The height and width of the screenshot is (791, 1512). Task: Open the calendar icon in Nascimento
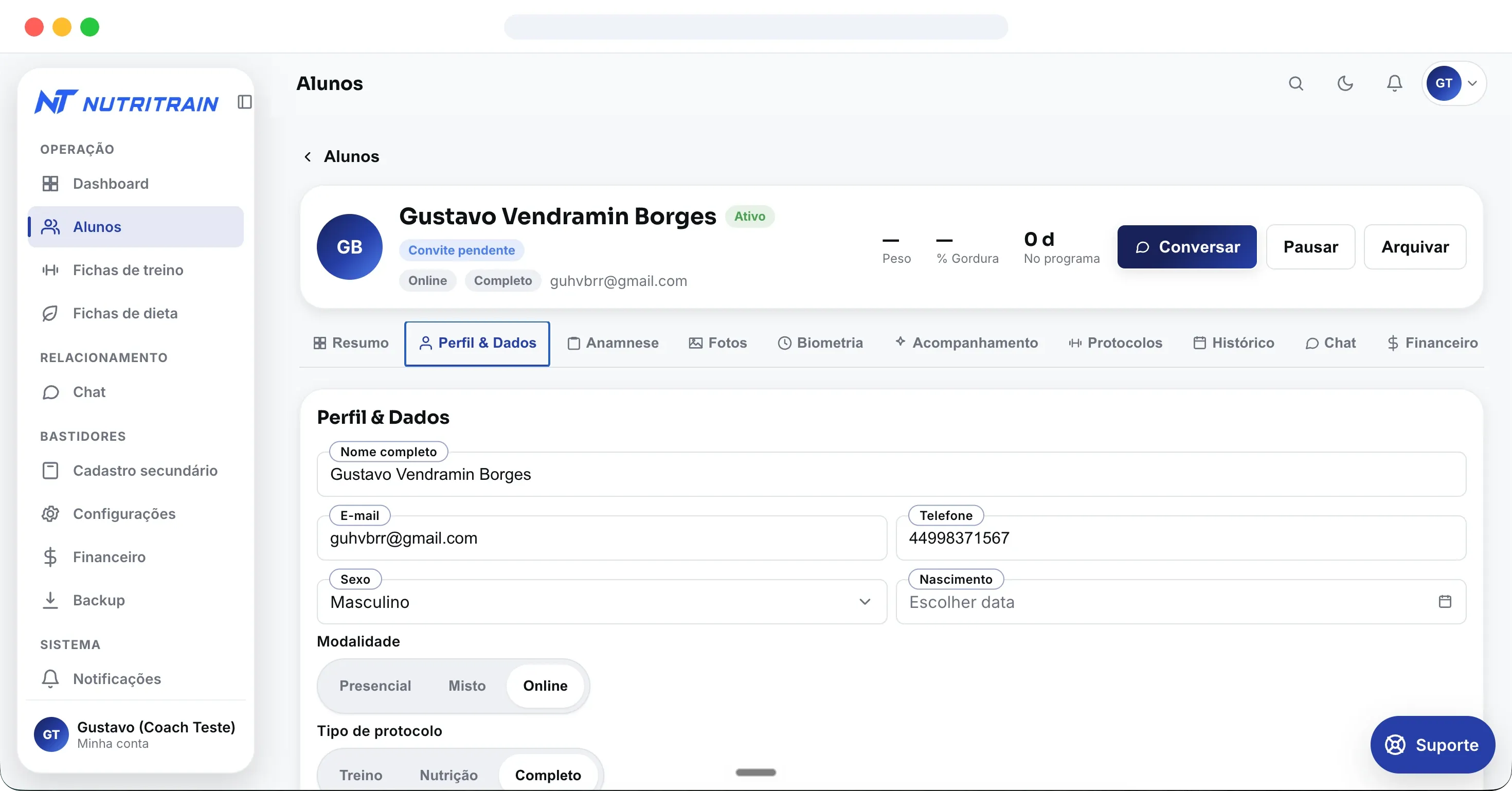point(1445,601)
